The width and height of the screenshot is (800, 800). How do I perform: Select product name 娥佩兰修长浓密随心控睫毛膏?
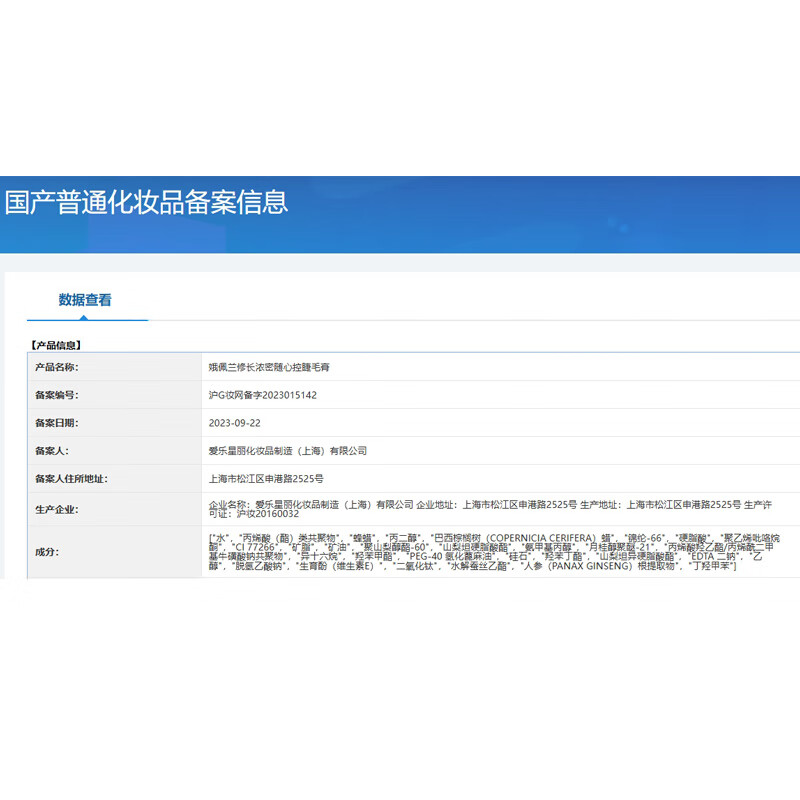tap(268, 367)
